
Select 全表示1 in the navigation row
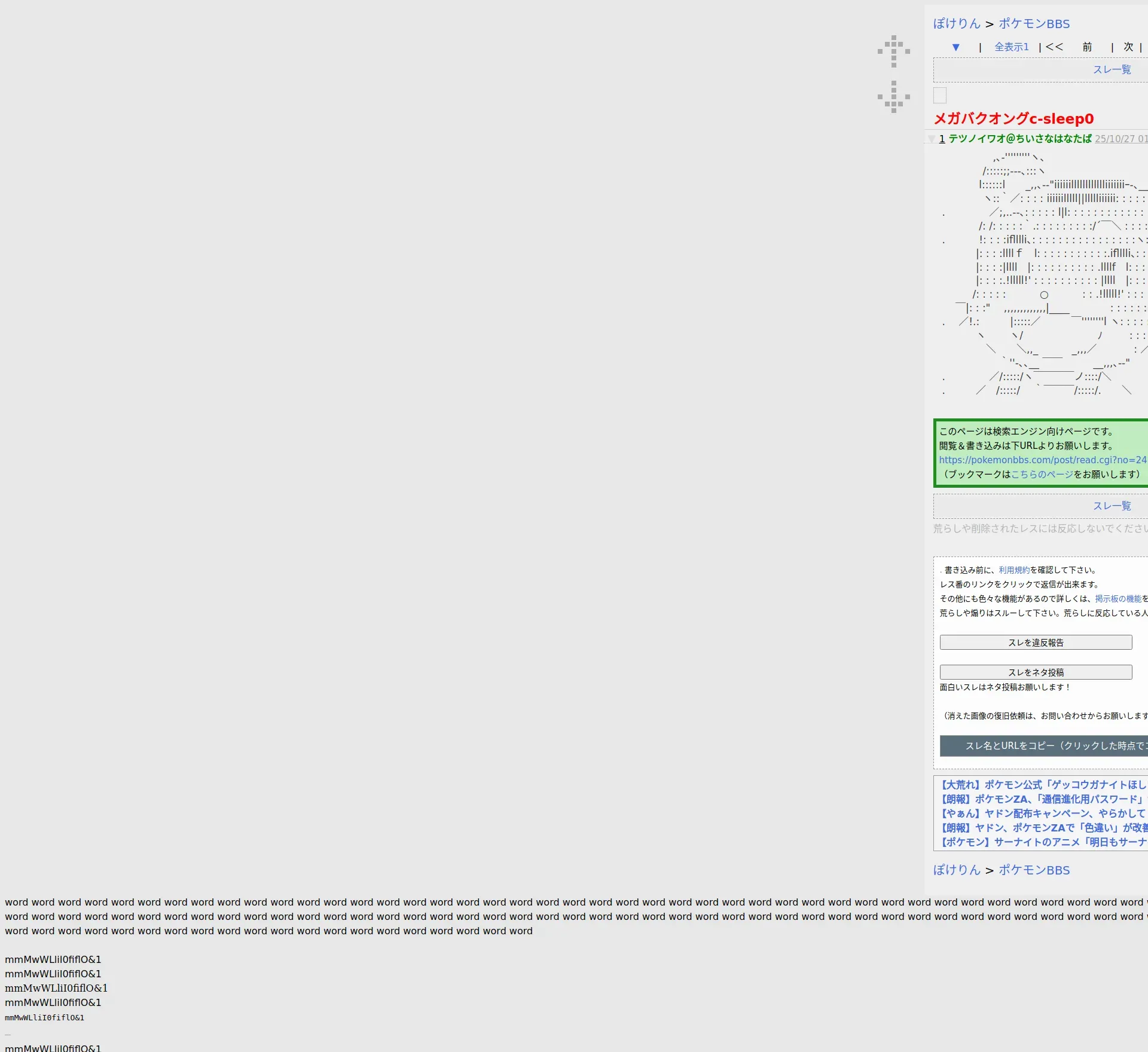coord(1011,47)
